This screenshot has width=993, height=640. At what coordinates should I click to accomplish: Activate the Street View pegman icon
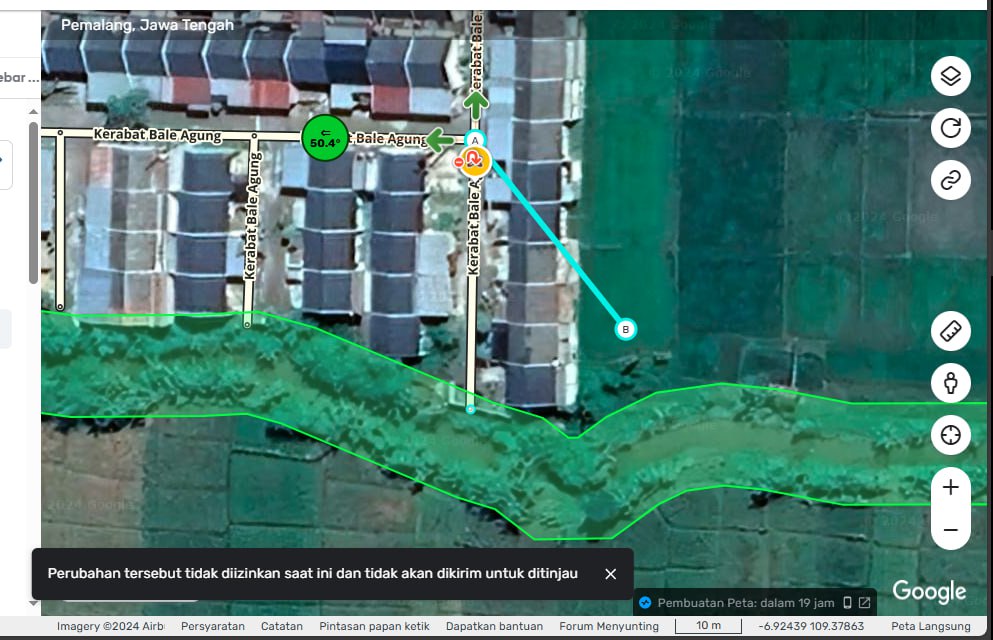pos(950,383)
